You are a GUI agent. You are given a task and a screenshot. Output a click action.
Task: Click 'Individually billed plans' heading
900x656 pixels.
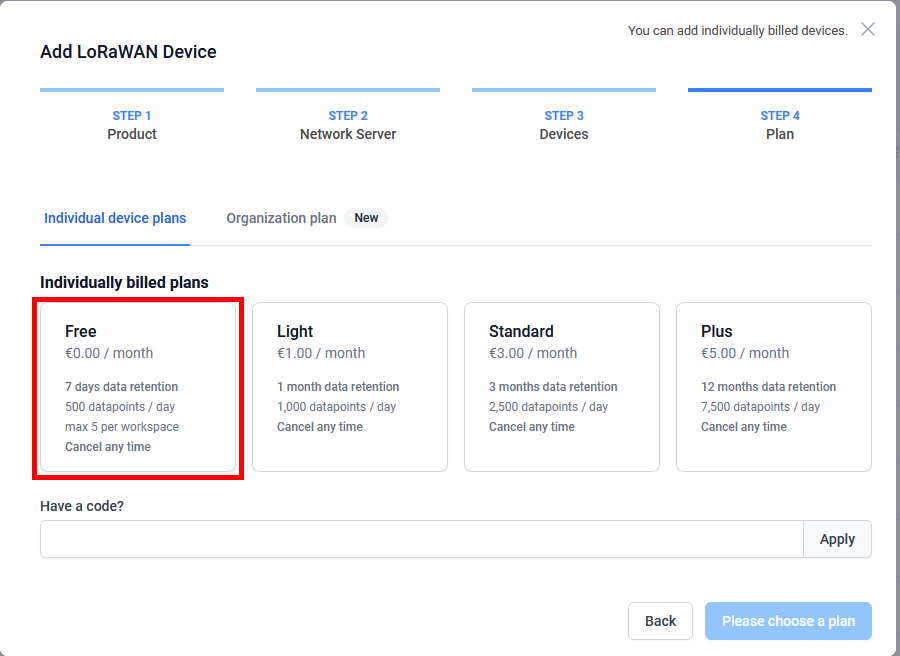pos(124,282)
